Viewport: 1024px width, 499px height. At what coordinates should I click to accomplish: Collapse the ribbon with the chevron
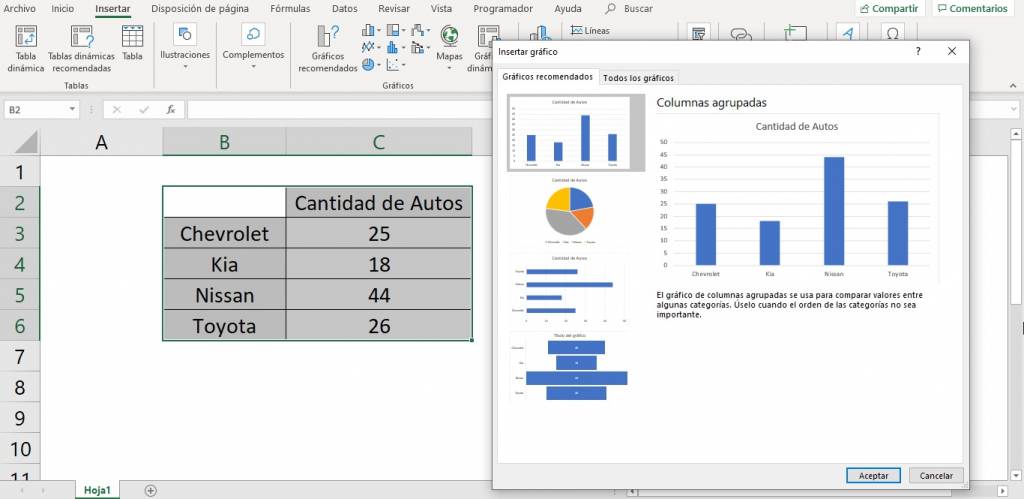1014,86
